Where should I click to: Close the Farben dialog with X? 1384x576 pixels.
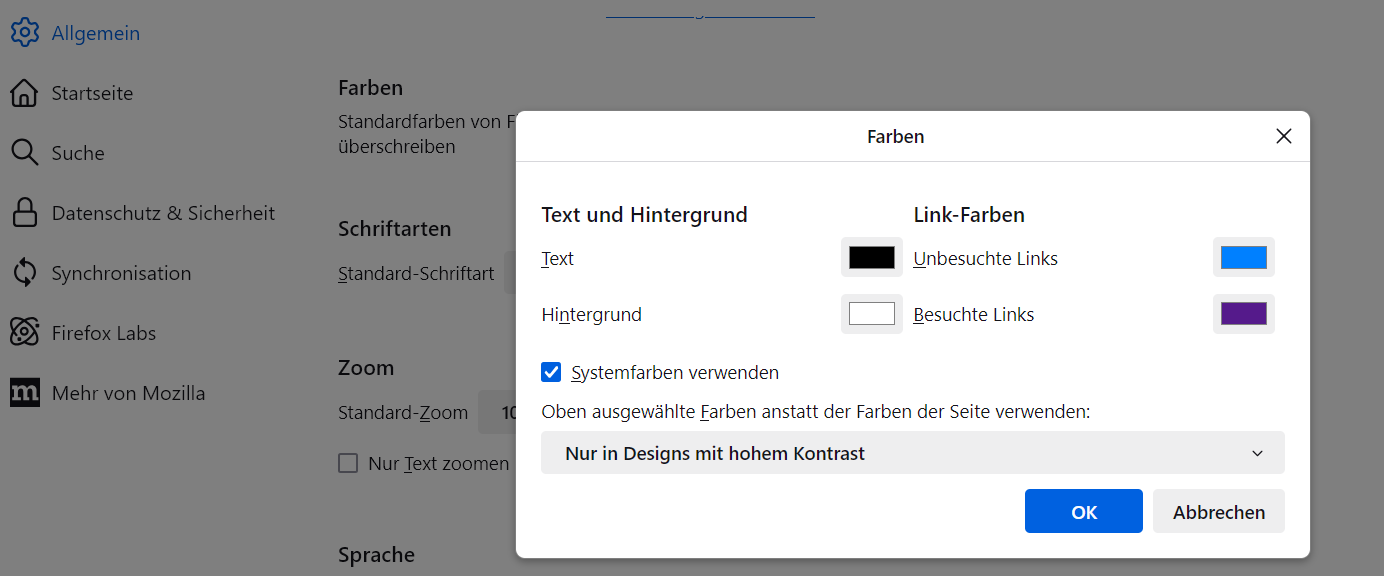coord(1284,136)
